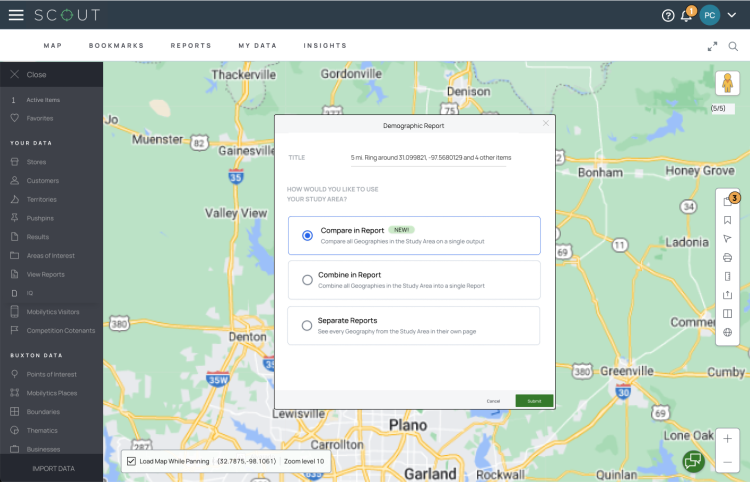
Task: Expand the account dropdown chevron
Action: click(x=731, y=15)
